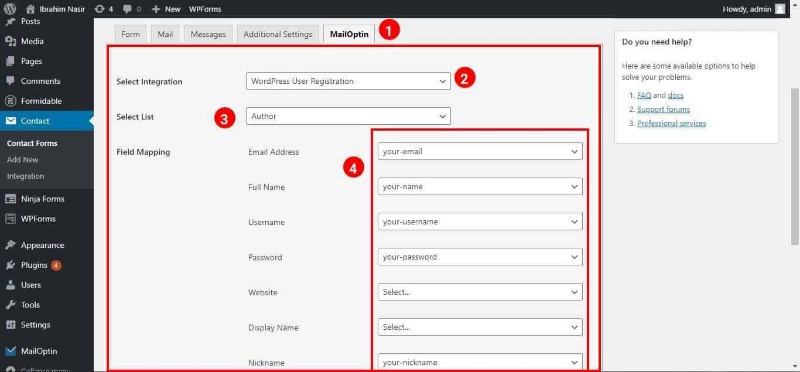
Task: Click the Posts pin icon
Action: 10,21
